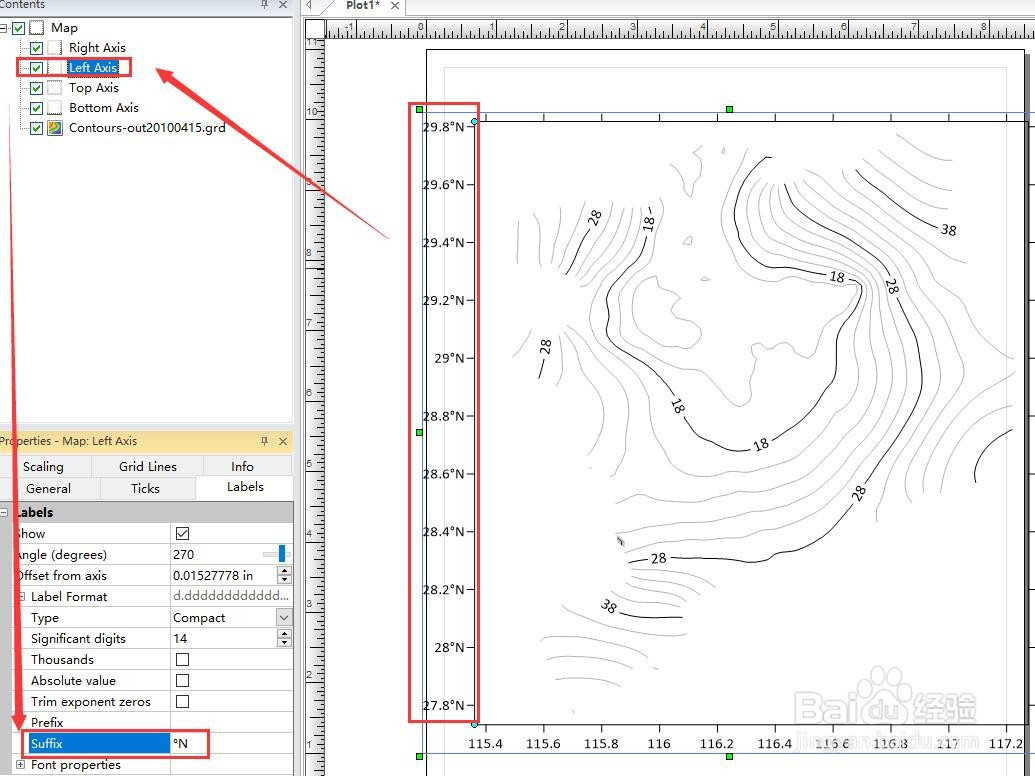Select Bottom Axis in Contents tree
The image size is (1035, 776).
tap(104, 108)
